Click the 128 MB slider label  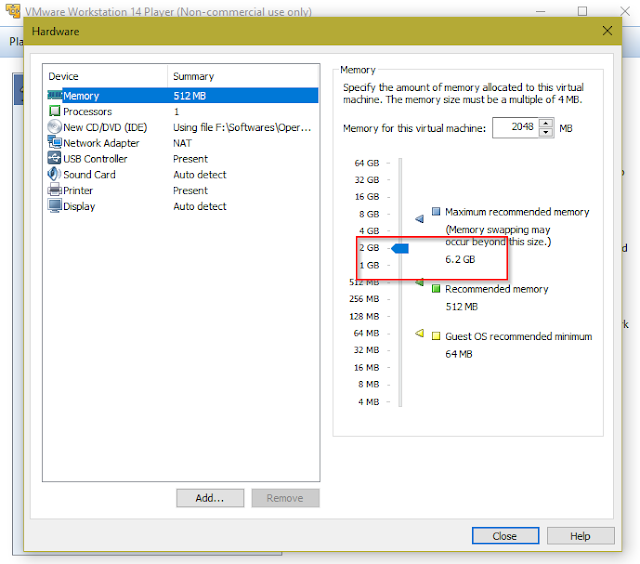pos(364,316)
